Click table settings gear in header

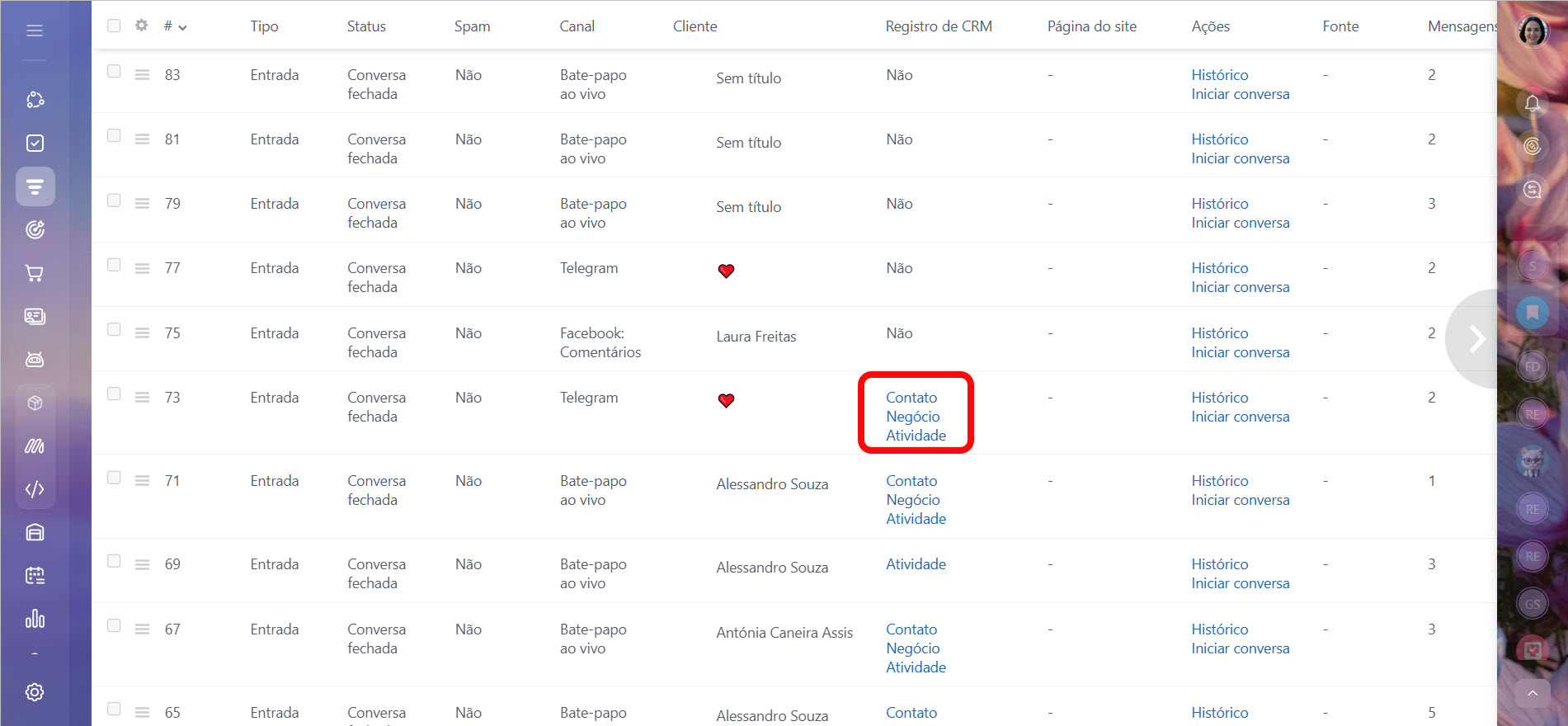click(141, 26)
